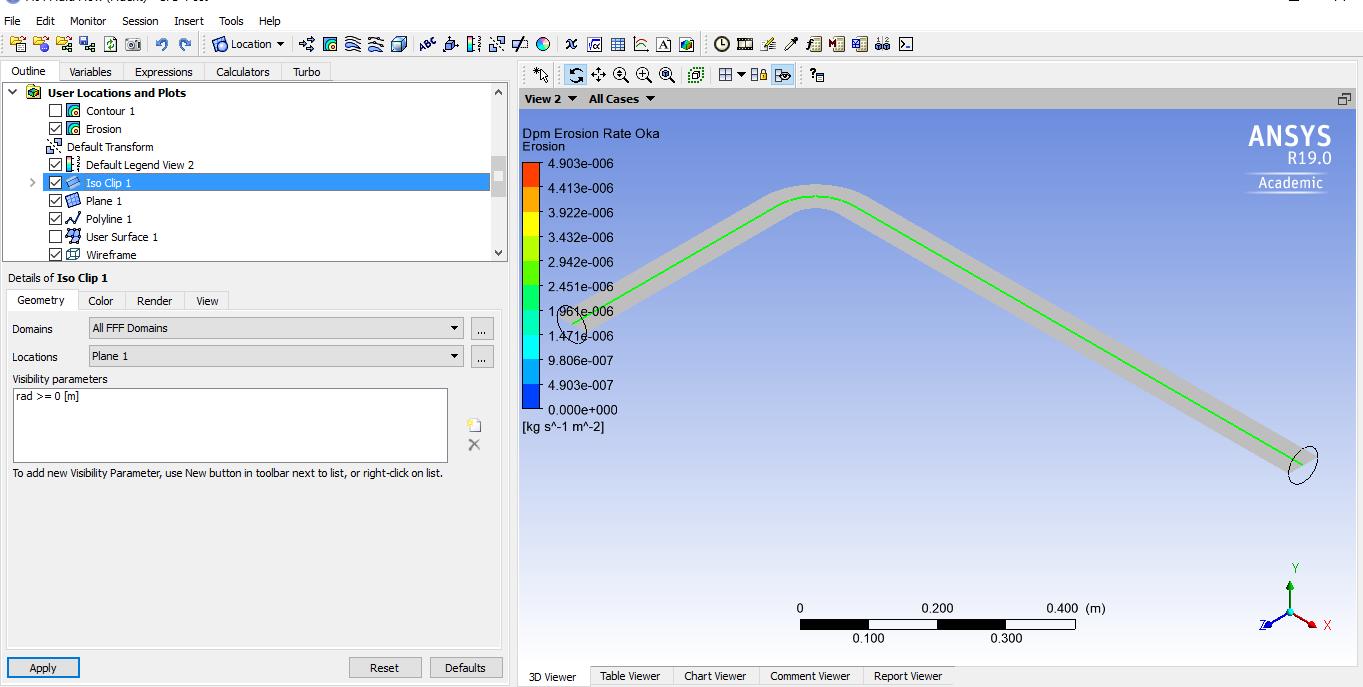Switch to the Turbo tab

pyautogui.click(x=307, y=72)
